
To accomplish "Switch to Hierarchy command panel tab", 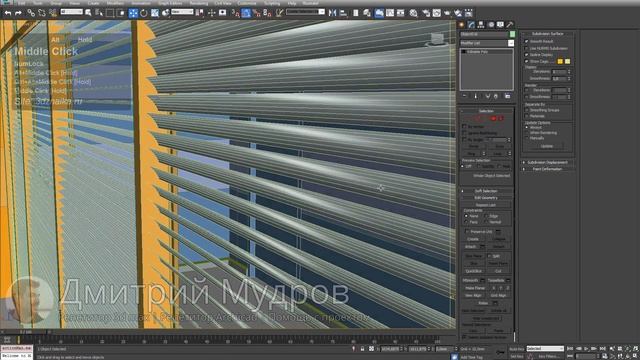I will (481, 24).
